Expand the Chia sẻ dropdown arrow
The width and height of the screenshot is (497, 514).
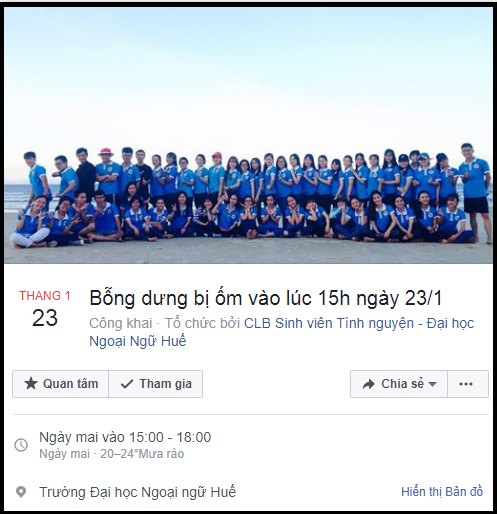coord(432,384)
